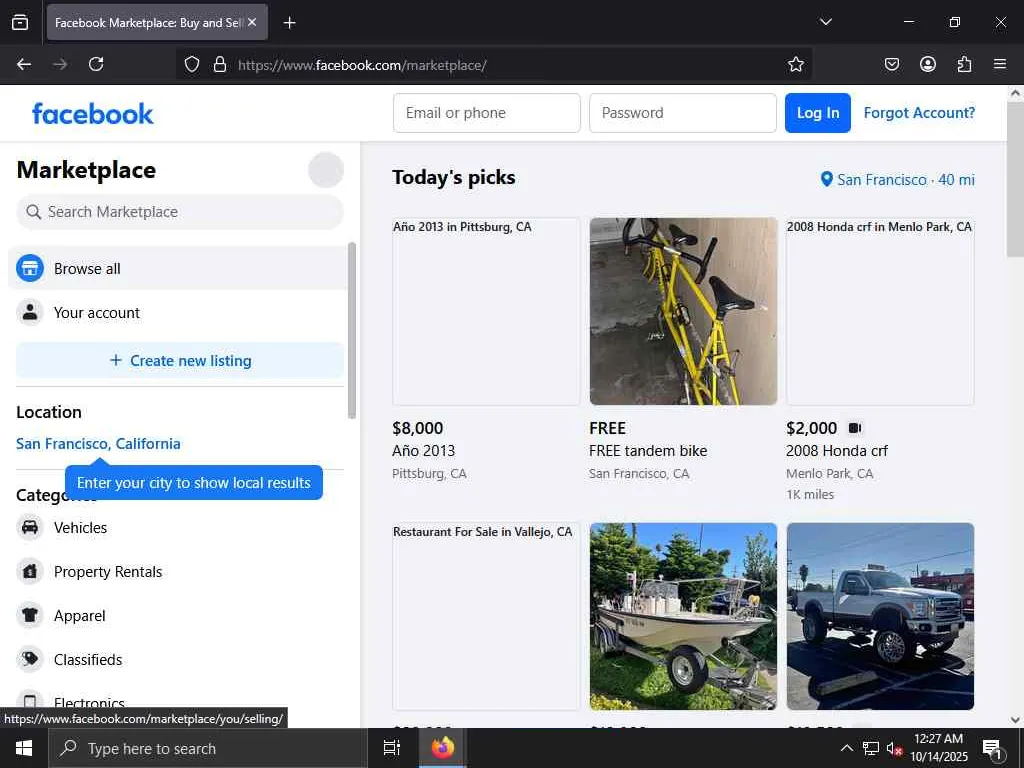Click the 1K miles text
This screenshot has width=1024, height=768.
coord(810,494)
